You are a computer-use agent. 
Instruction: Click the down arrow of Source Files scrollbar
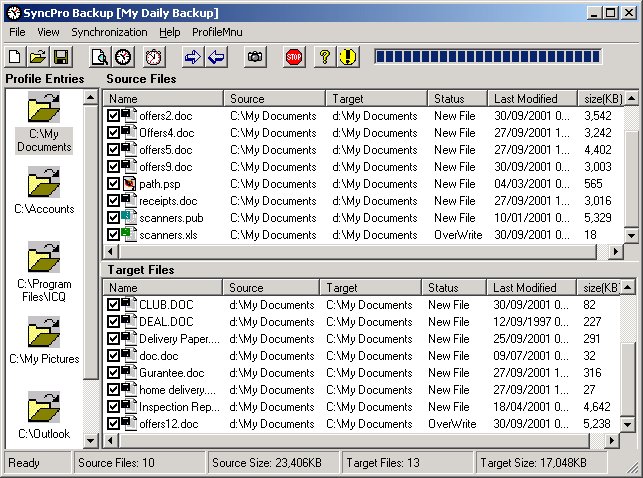coord(631,236)
